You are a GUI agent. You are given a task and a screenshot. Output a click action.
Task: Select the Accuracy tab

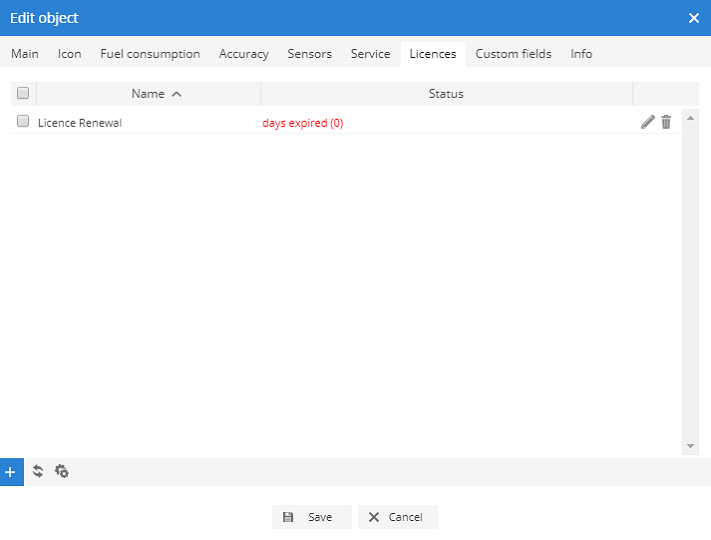(x=244, y=54)
